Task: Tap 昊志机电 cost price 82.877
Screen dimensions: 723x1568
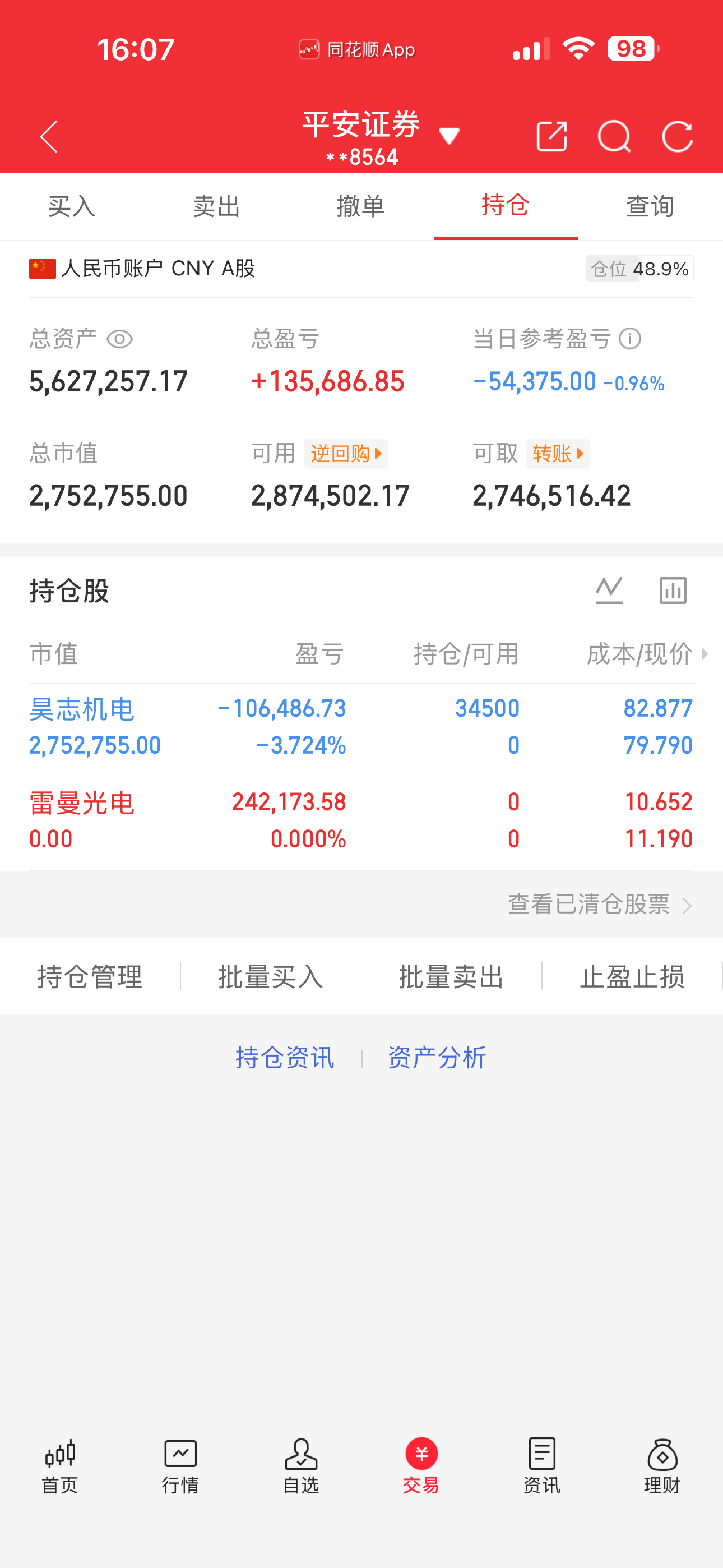Action: click(658, 708)
